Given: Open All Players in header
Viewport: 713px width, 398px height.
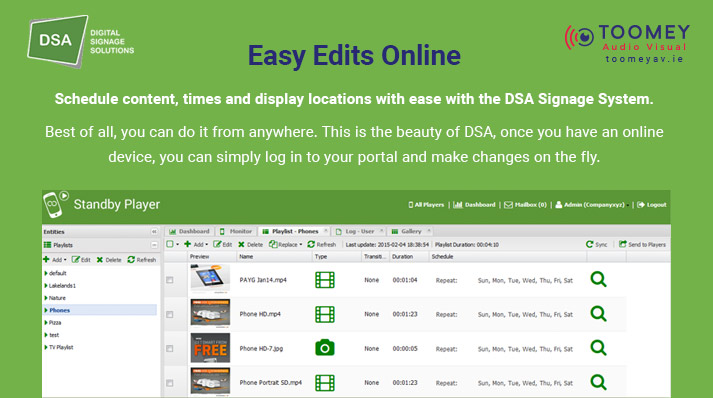Looking at the screenshot, I should [426, 205].
